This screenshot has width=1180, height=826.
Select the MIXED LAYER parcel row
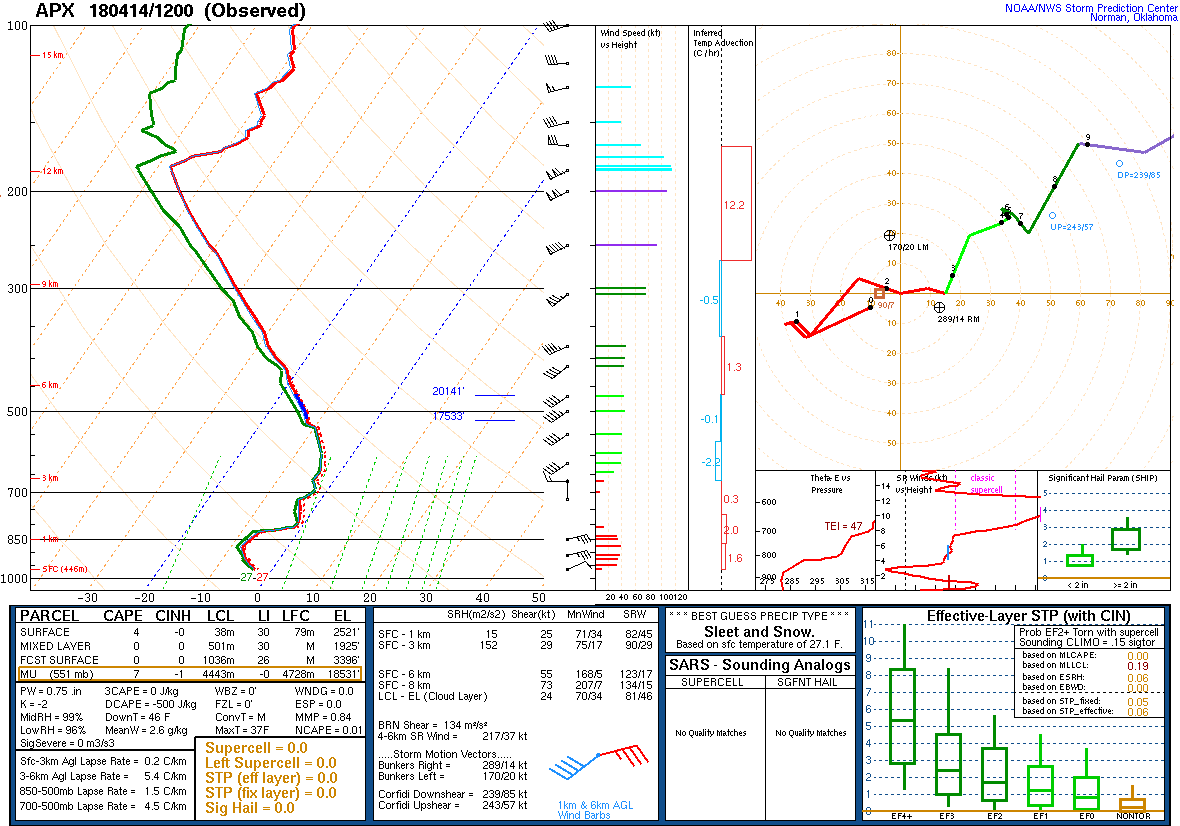190,646
